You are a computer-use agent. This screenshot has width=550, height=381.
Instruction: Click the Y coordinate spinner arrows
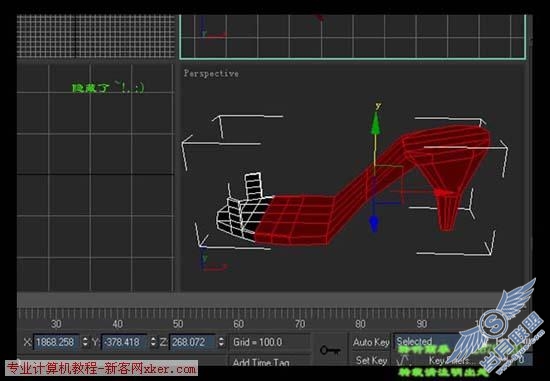tap(153, 342)
